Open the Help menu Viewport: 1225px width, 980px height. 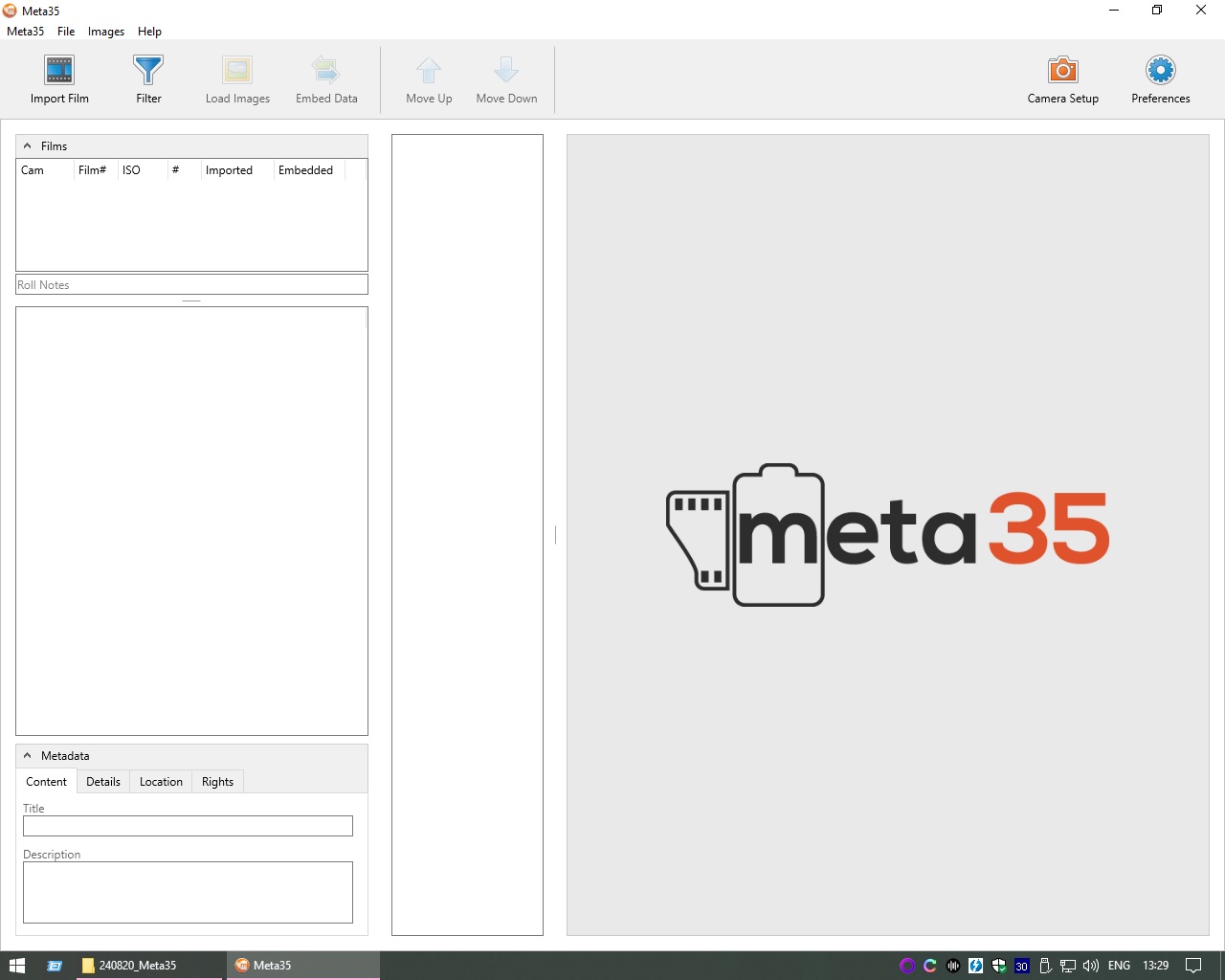tap(149, 32)
